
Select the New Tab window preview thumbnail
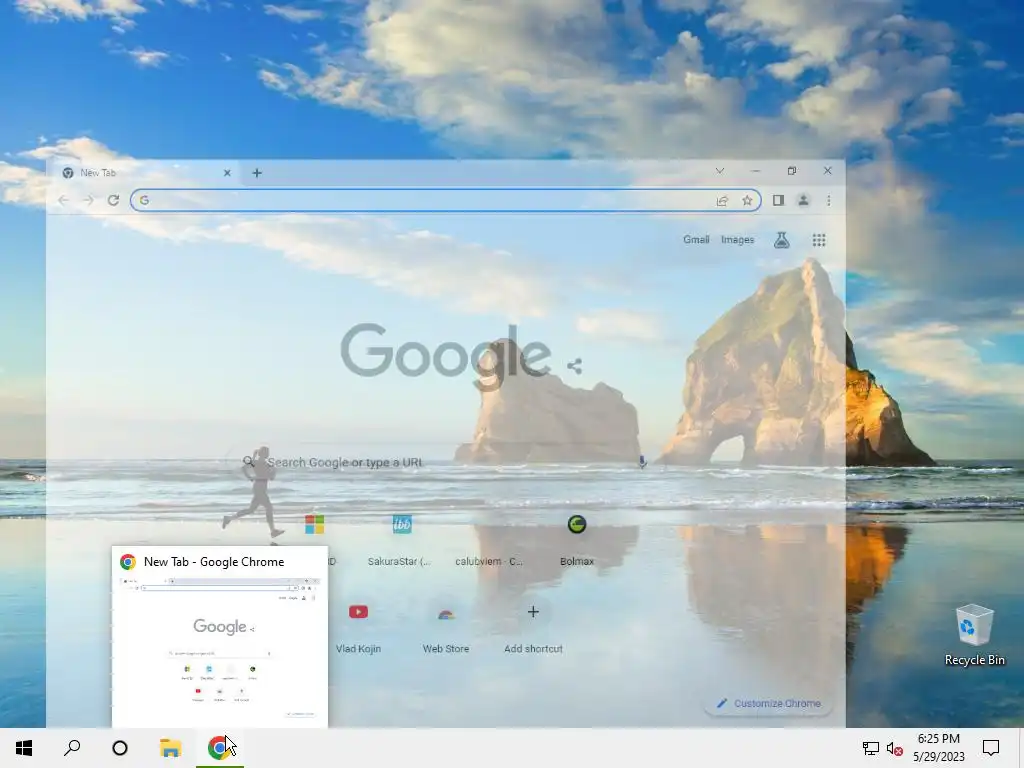tap(220, 637)
